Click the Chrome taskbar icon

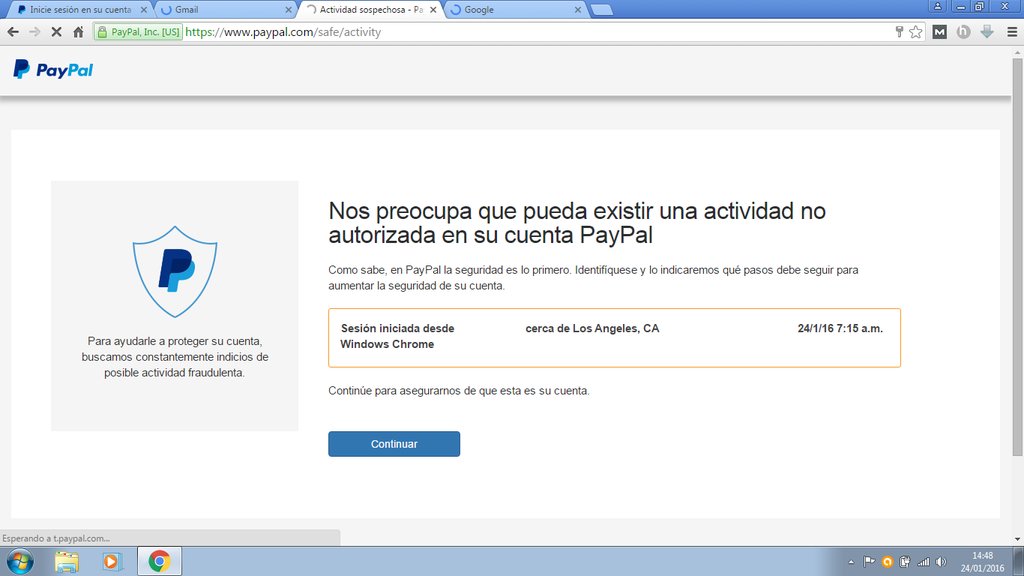(159, 562)
